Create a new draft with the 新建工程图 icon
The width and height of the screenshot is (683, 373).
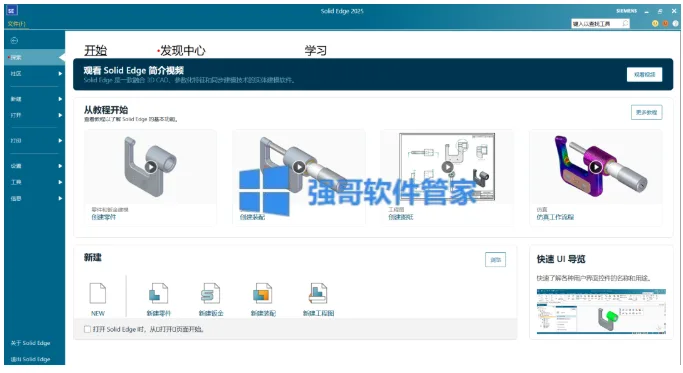(x=318, y=293)
